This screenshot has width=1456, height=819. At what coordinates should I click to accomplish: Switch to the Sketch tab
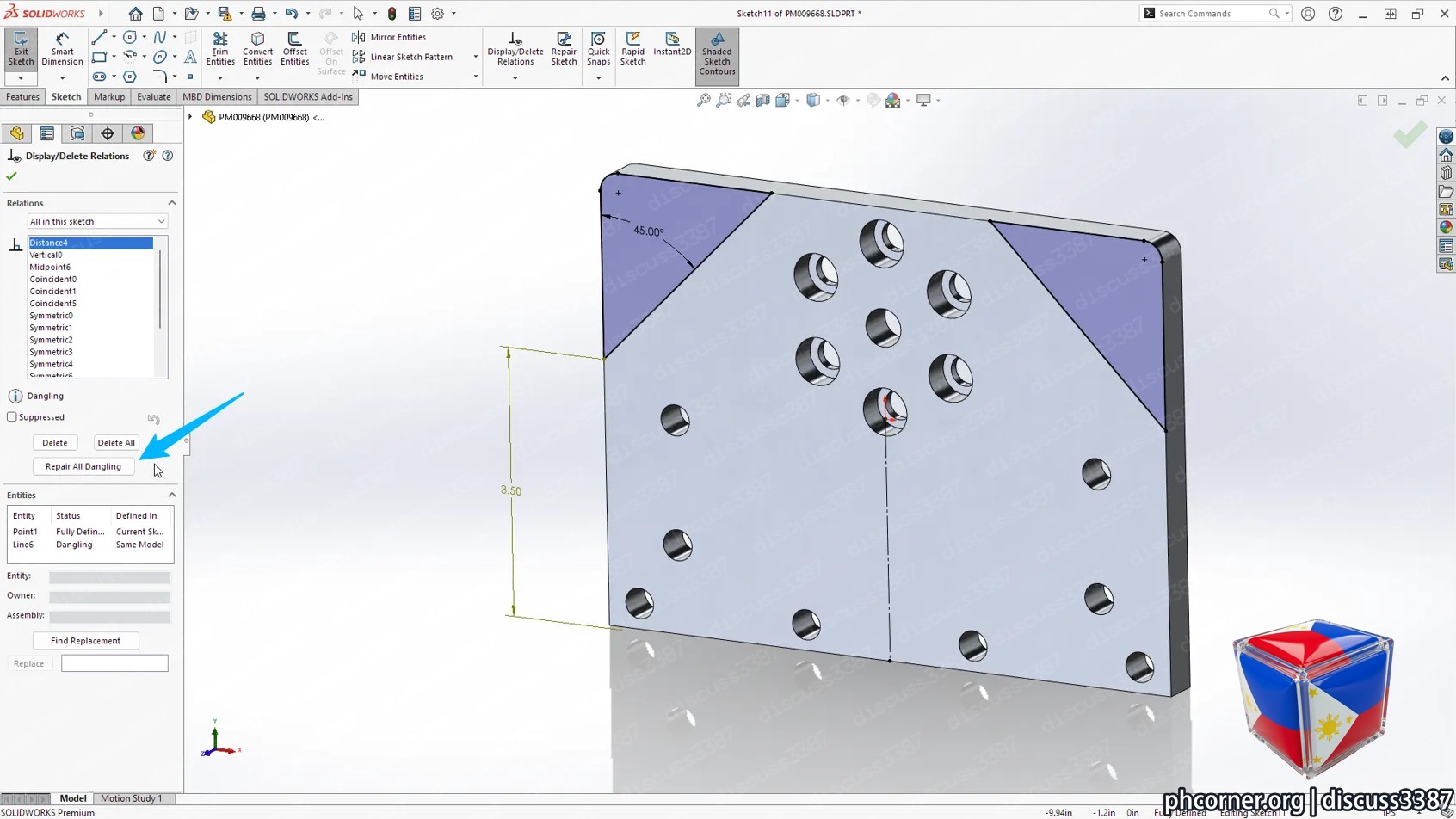[x=66, y=97]
